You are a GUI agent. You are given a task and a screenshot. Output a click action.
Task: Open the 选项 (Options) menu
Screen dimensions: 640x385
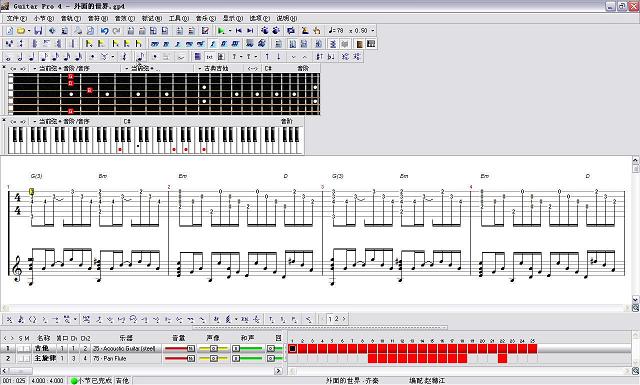[x=260, y=18]
